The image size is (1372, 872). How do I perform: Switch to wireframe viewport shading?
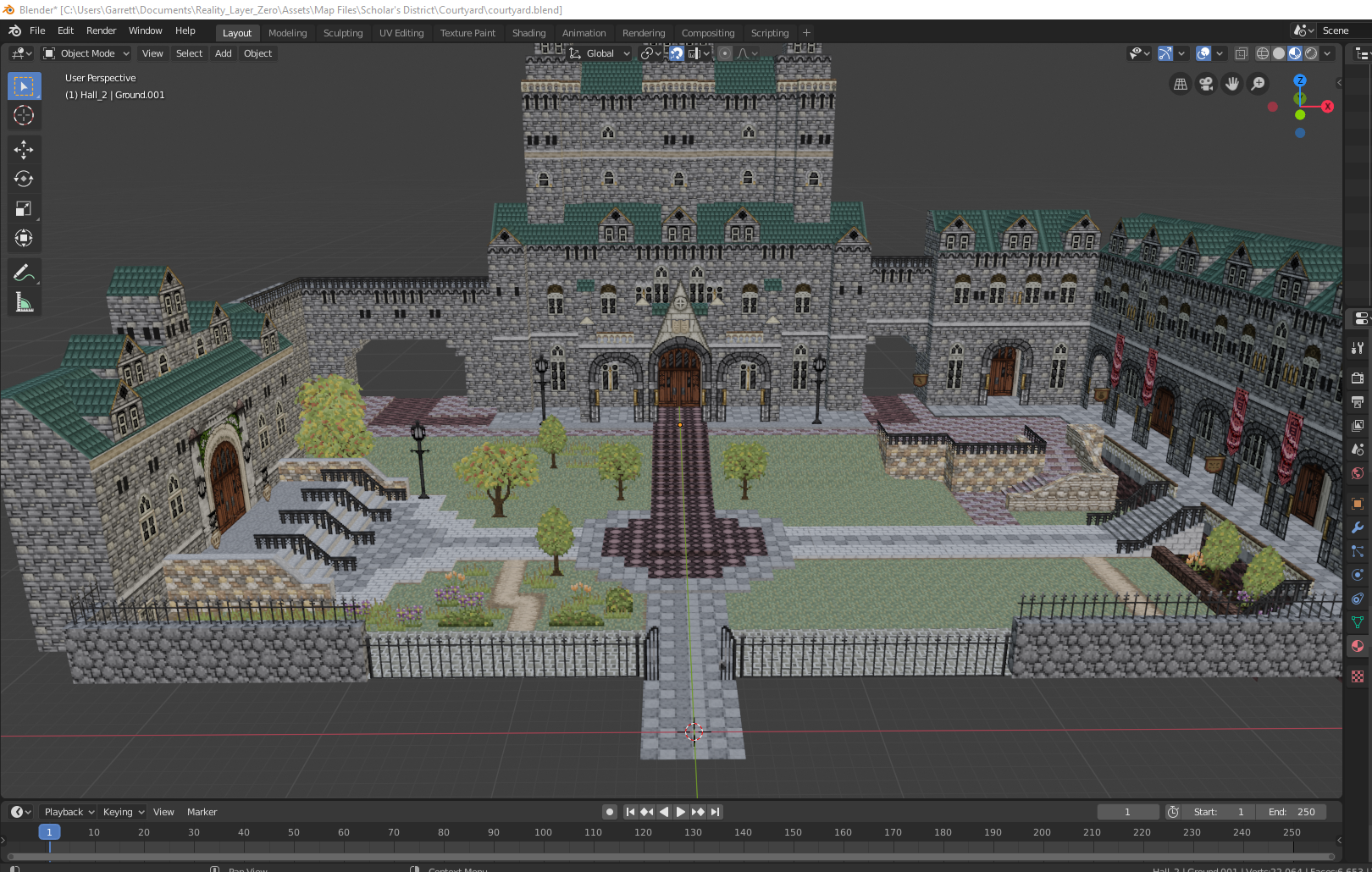[x=1263, y=53]
